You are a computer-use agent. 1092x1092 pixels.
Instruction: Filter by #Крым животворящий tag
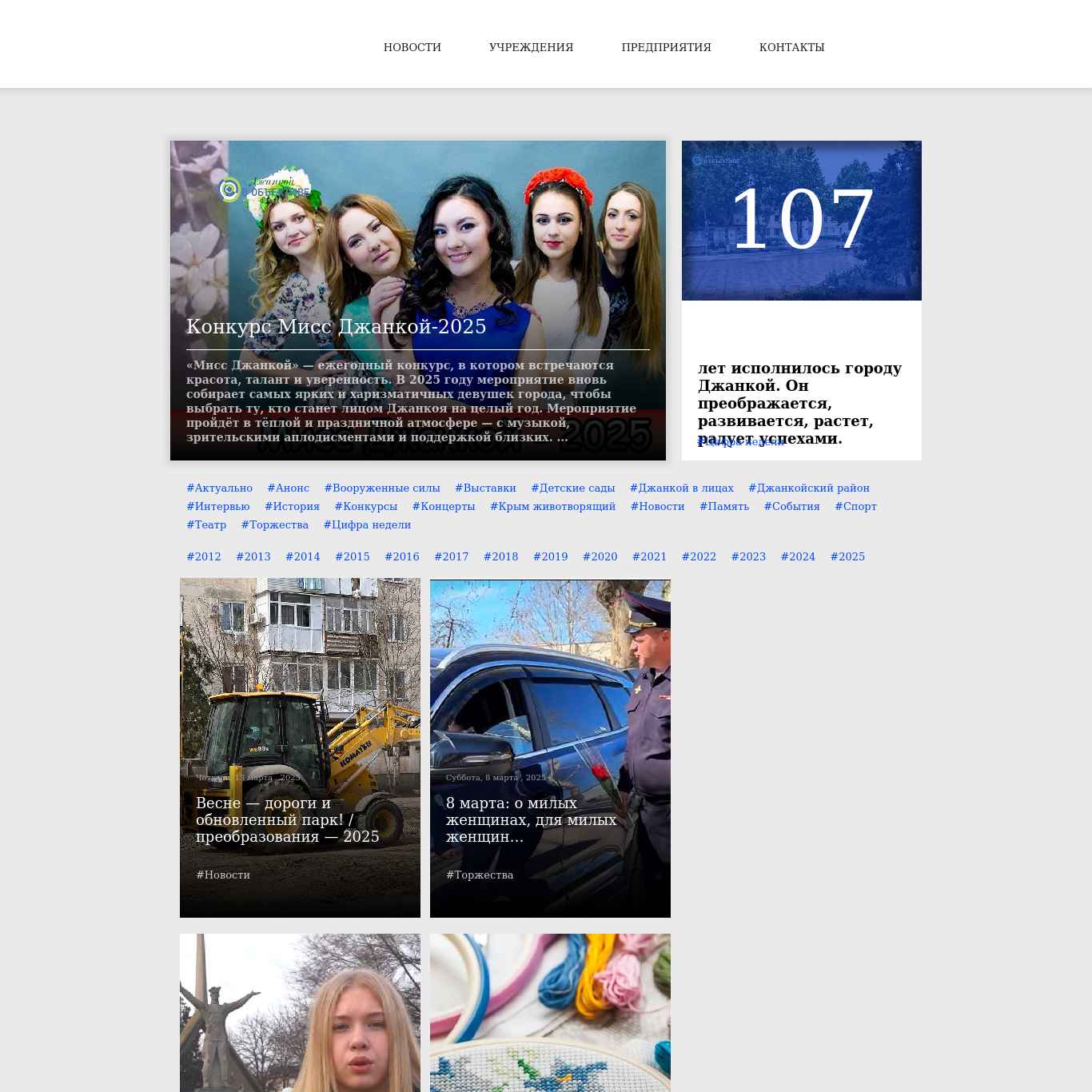tap(553, 506)
